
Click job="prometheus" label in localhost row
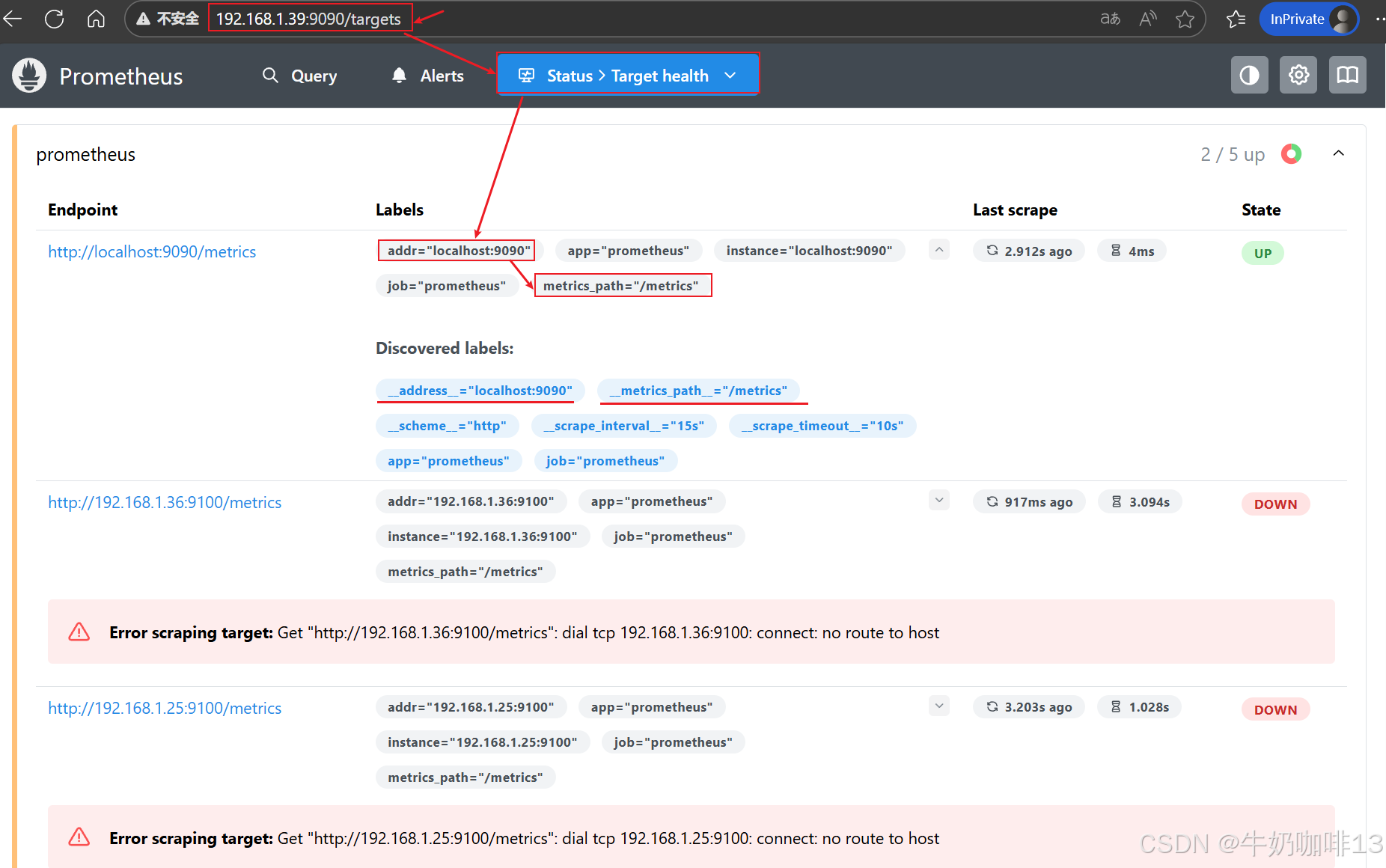pos(447,286)
